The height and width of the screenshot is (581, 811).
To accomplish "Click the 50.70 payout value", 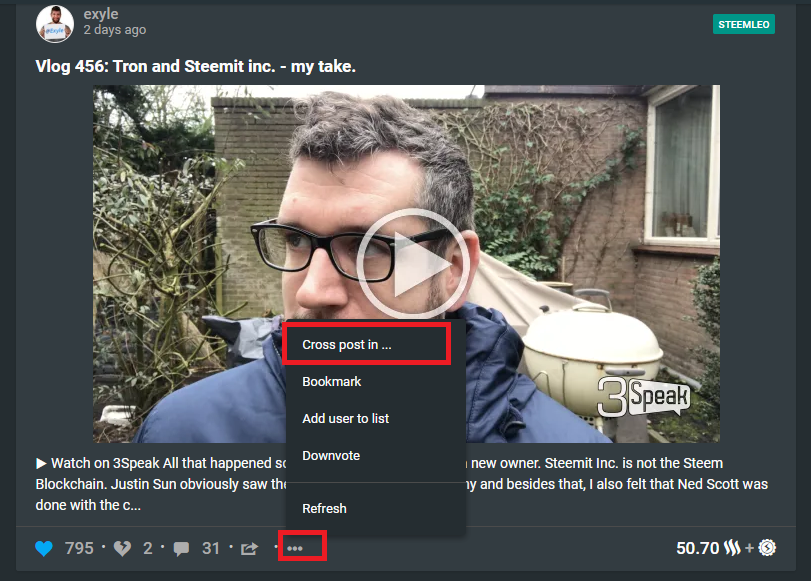I will click(x=698, y=548).
